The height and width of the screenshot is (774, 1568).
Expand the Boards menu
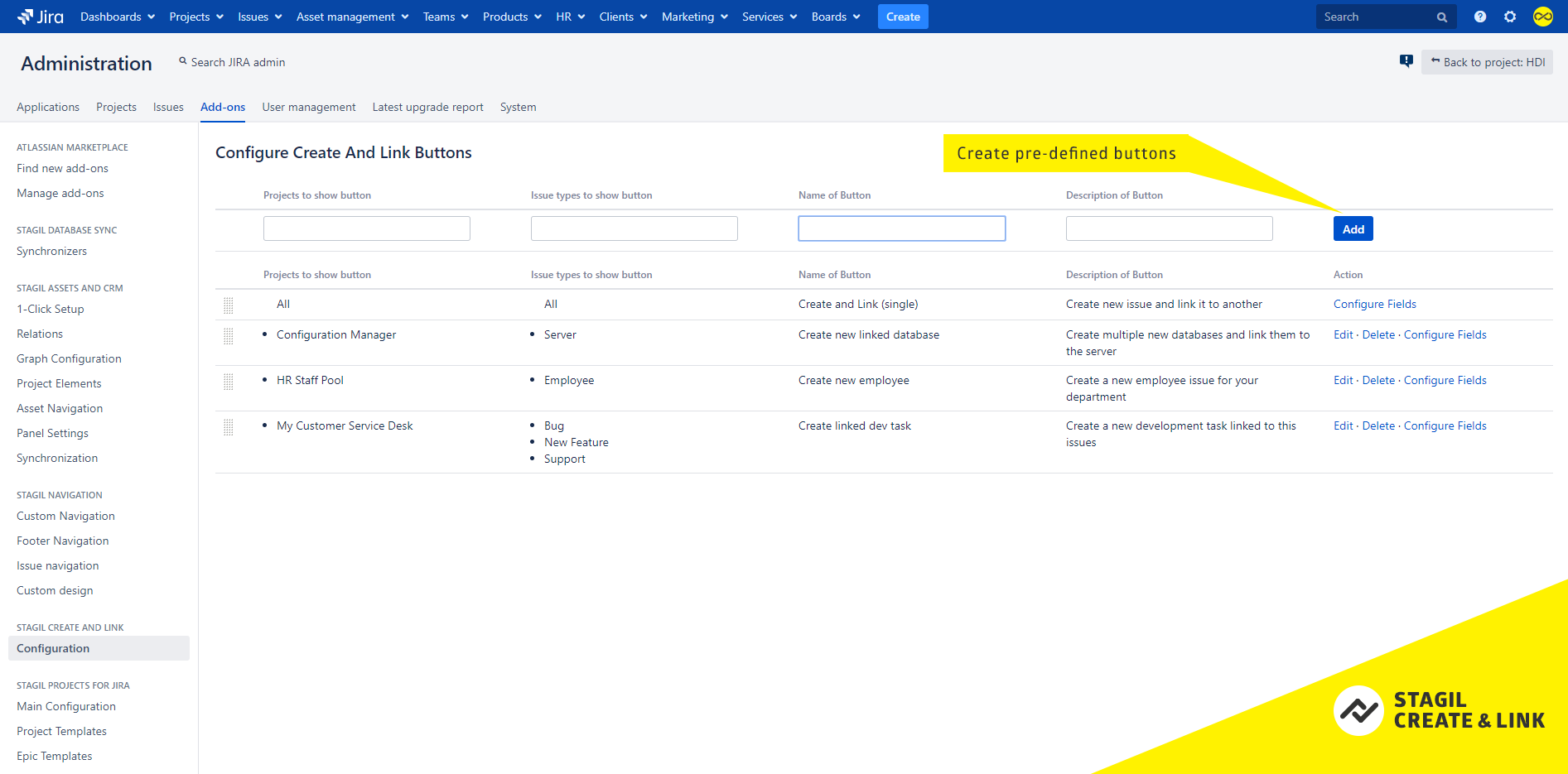click(x=836, y=17)
